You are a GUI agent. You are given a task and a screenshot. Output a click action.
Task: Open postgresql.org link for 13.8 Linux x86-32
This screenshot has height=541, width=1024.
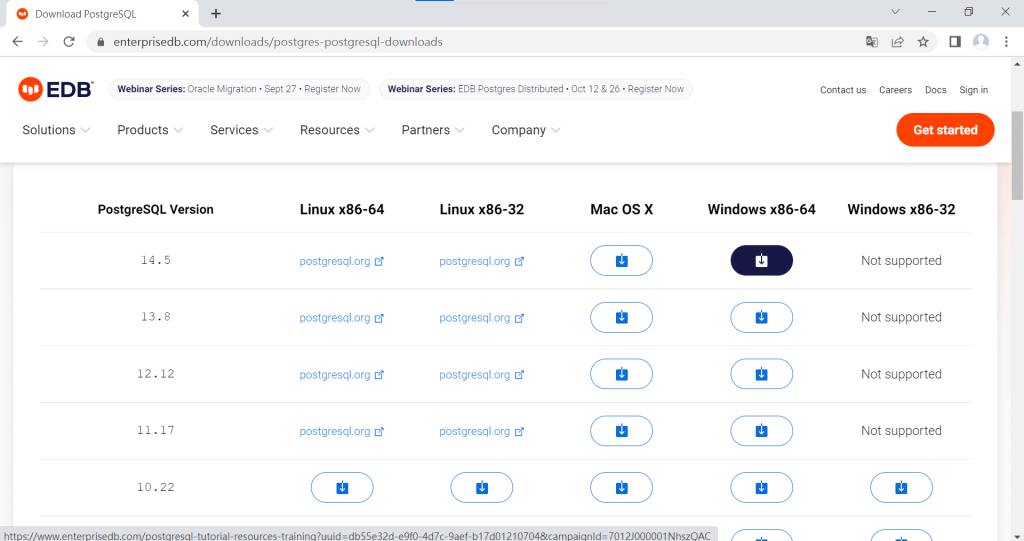481,318
